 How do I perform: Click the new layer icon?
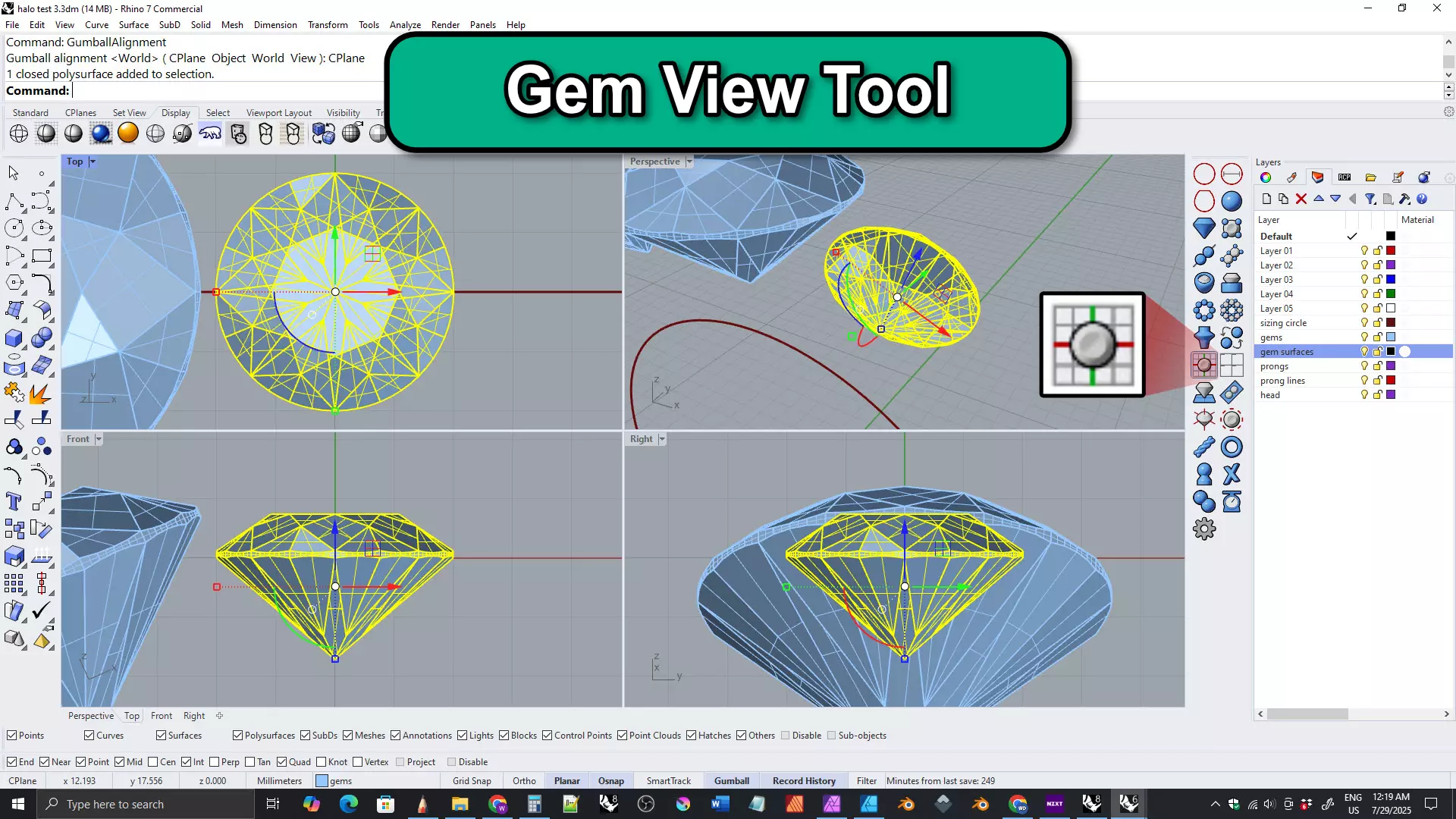(x=1266, y=199)
